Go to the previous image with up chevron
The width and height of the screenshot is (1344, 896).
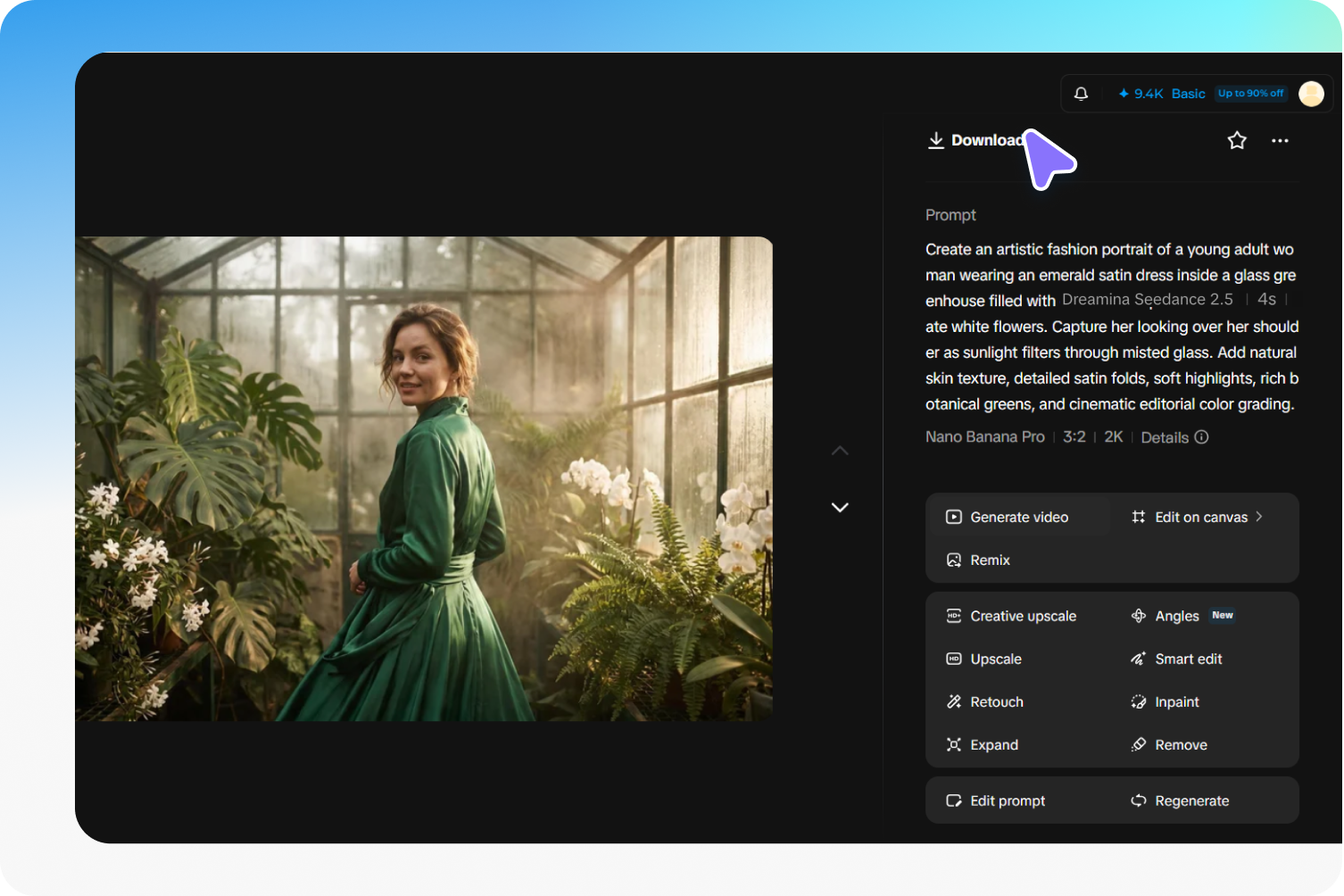pyautogui.click(x=840, y=451)
